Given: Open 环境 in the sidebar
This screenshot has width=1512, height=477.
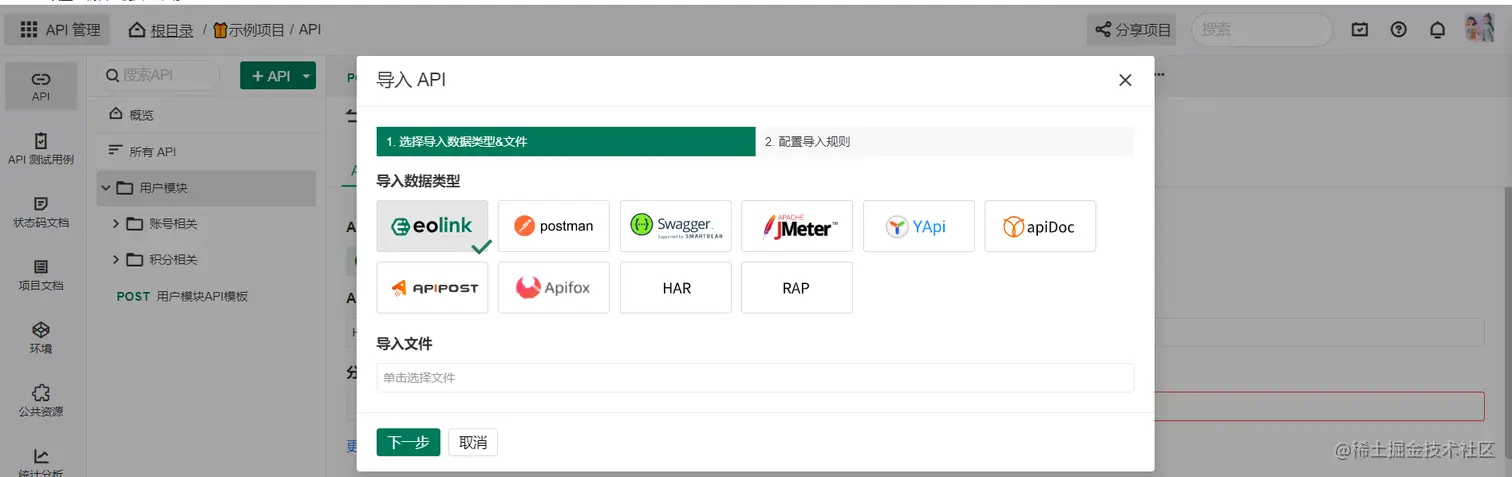Looking at the screenshot, I should tap(41, 338).
